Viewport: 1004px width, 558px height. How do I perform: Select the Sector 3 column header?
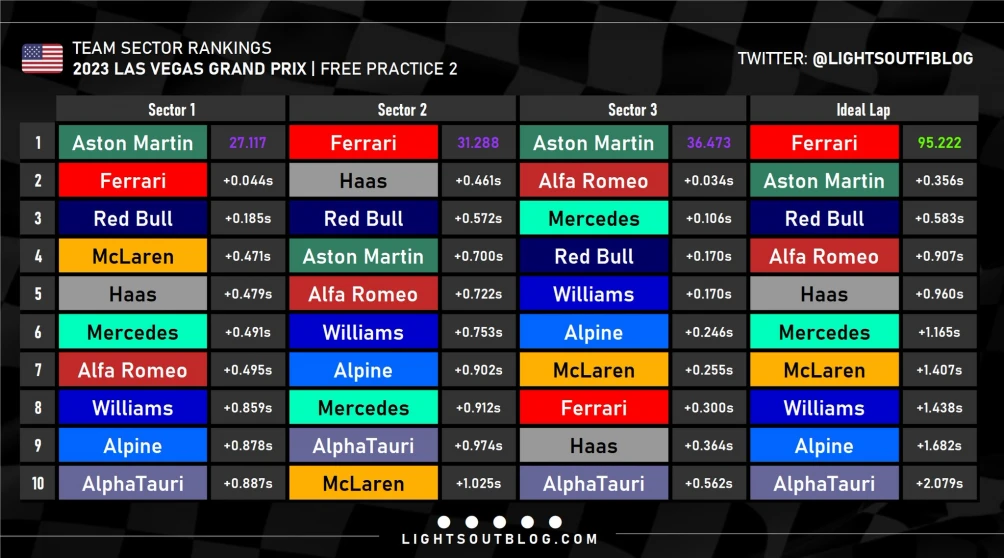(x=632, y=110)
